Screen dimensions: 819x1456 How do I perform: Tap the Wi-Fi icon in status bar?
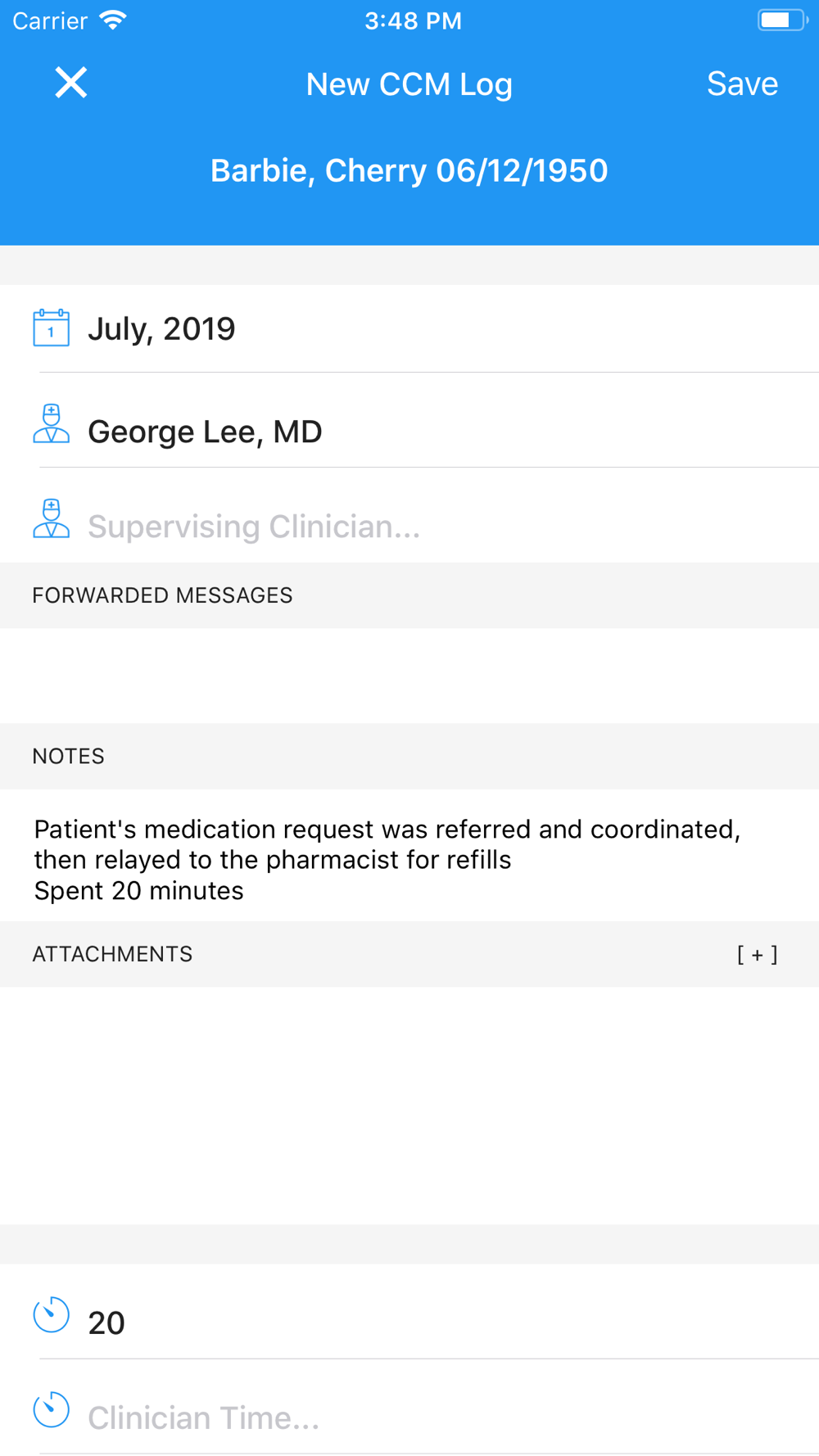[113, 20]
